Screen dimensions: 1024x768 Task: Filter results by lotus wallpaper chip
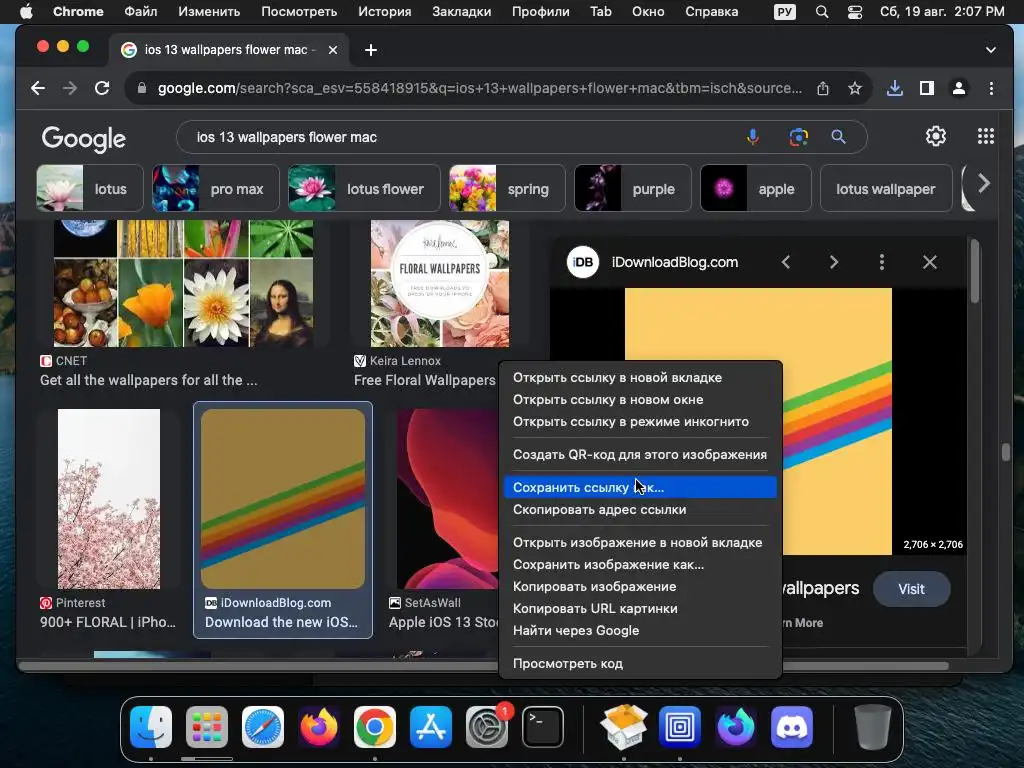pos(886,189)
